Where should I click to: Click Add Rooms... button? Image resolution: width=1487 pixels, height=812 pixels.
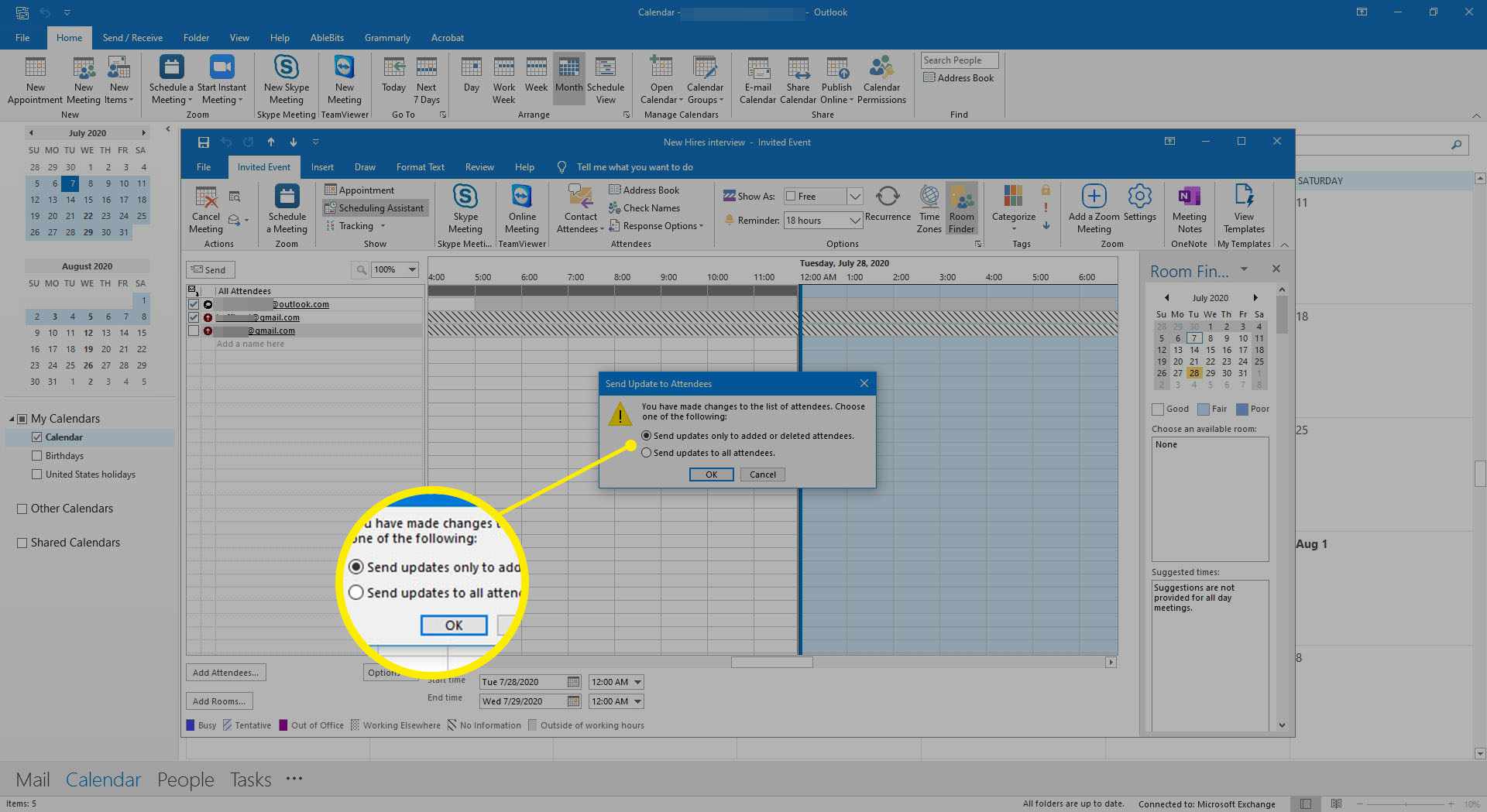coord(218,701)
